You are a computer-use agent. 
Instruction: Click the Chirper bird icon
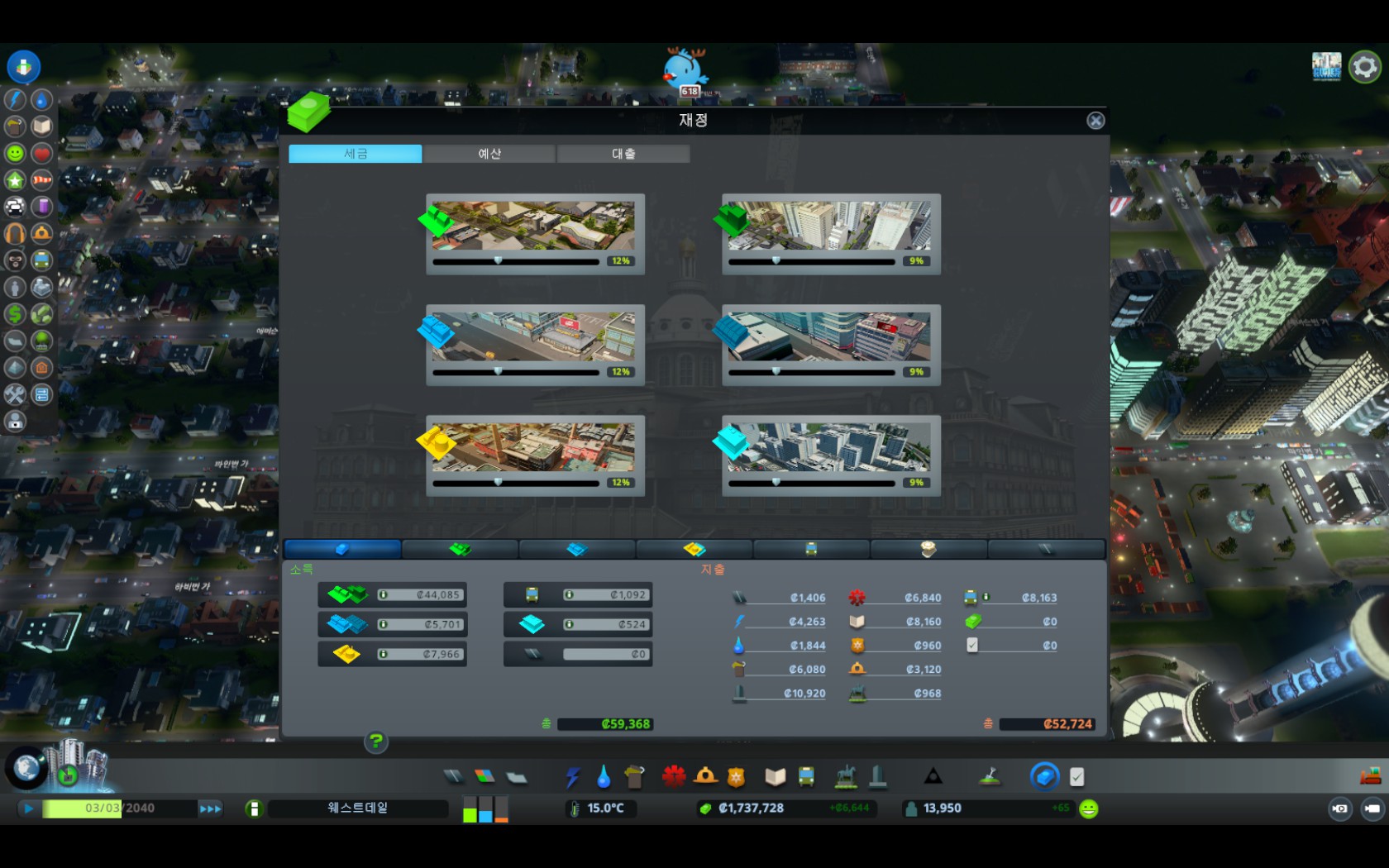(x=685, y=69)
